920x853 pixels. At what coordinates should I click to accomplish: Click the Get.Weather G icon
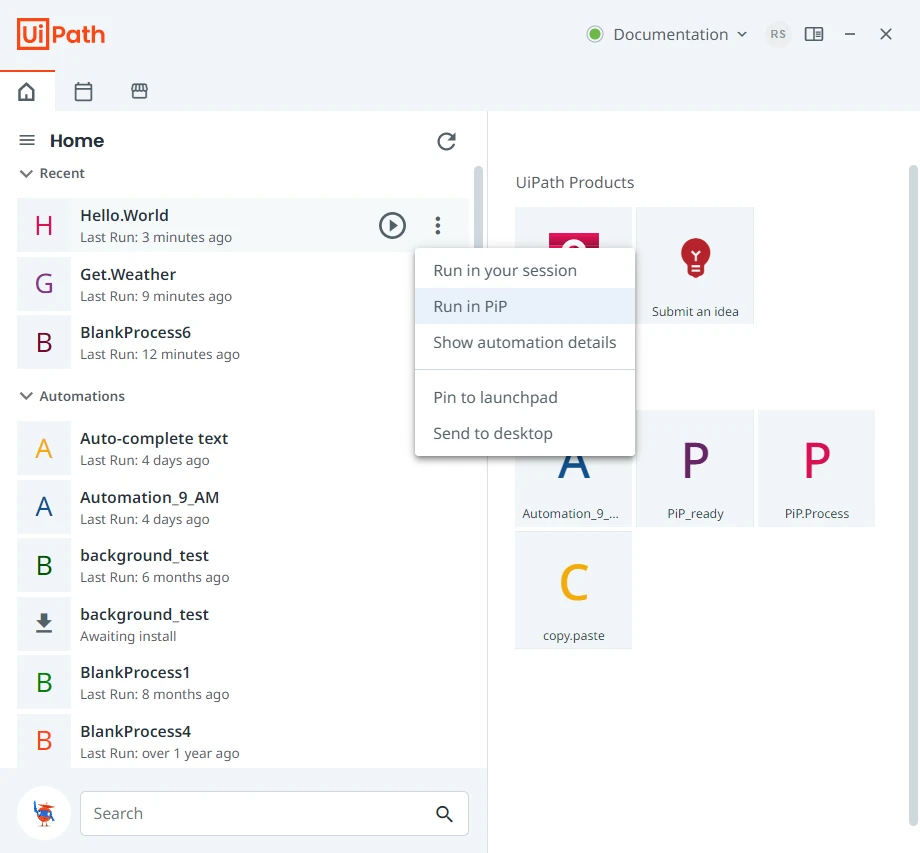click(44, 284)
